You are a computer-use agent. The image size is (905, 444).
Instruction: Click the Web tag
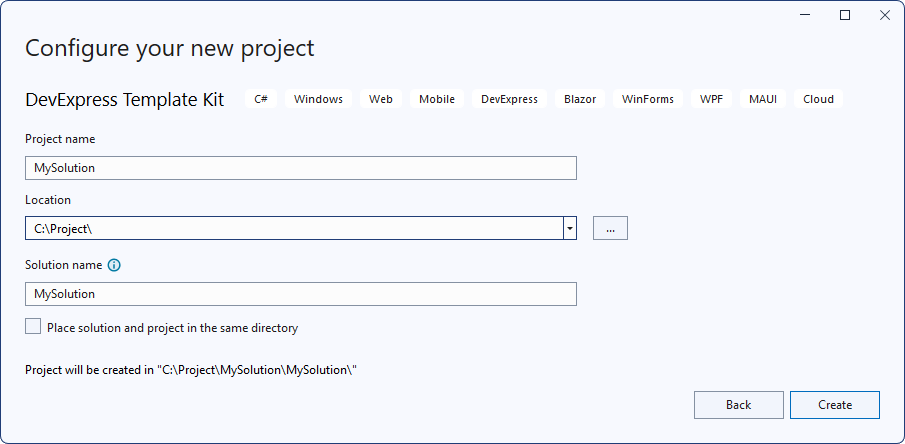(380, 99)
